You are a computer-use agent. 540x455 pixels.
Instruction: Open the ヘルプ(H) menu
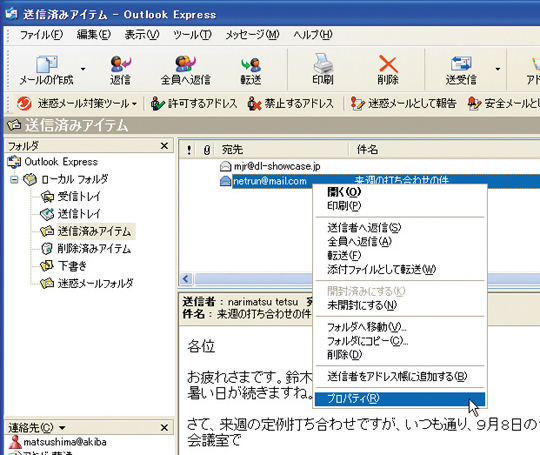point(313,35)
